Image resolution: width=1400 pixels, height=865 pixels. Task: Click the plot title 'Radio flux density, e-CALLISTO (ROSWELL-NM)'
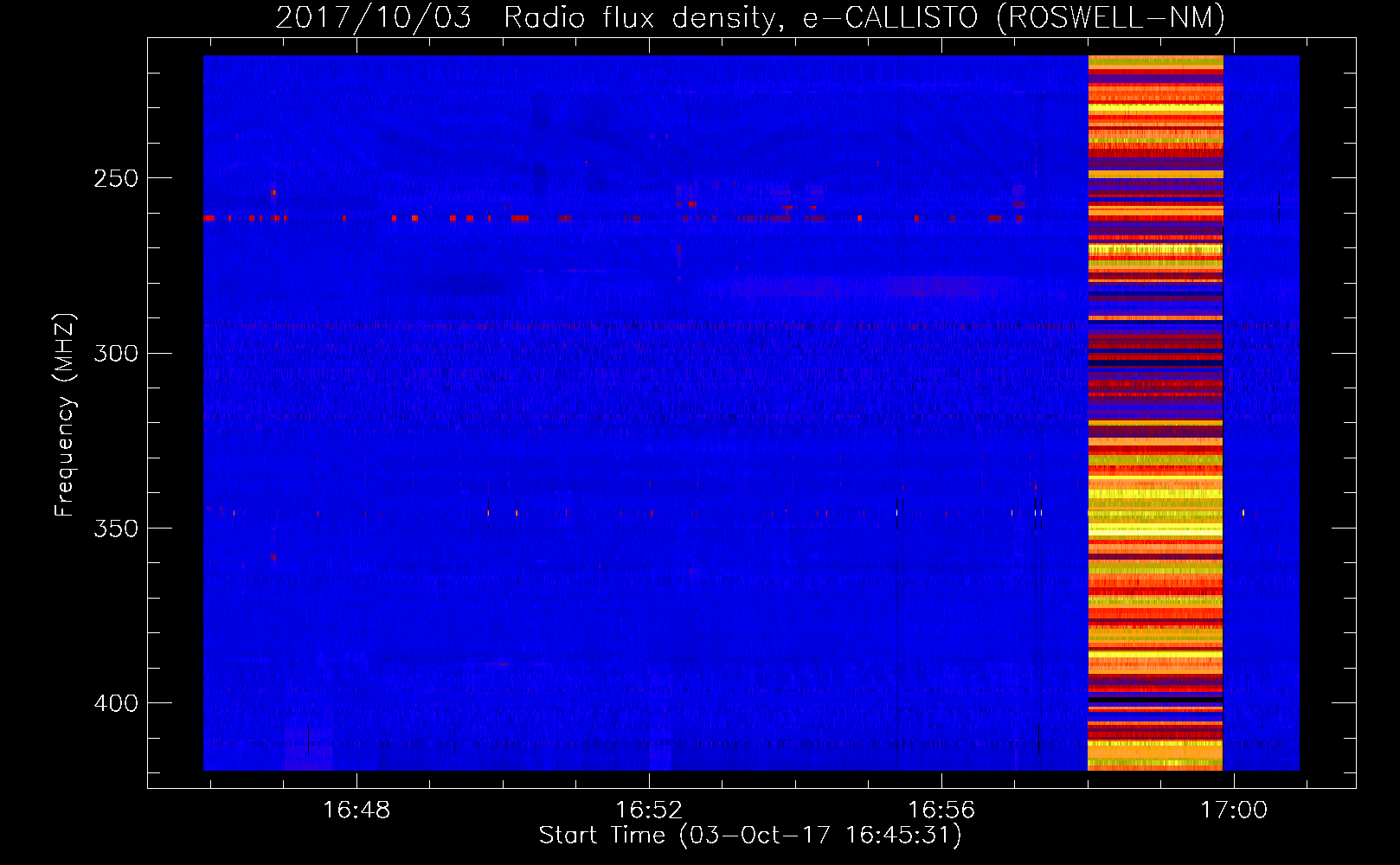(864, 17)
